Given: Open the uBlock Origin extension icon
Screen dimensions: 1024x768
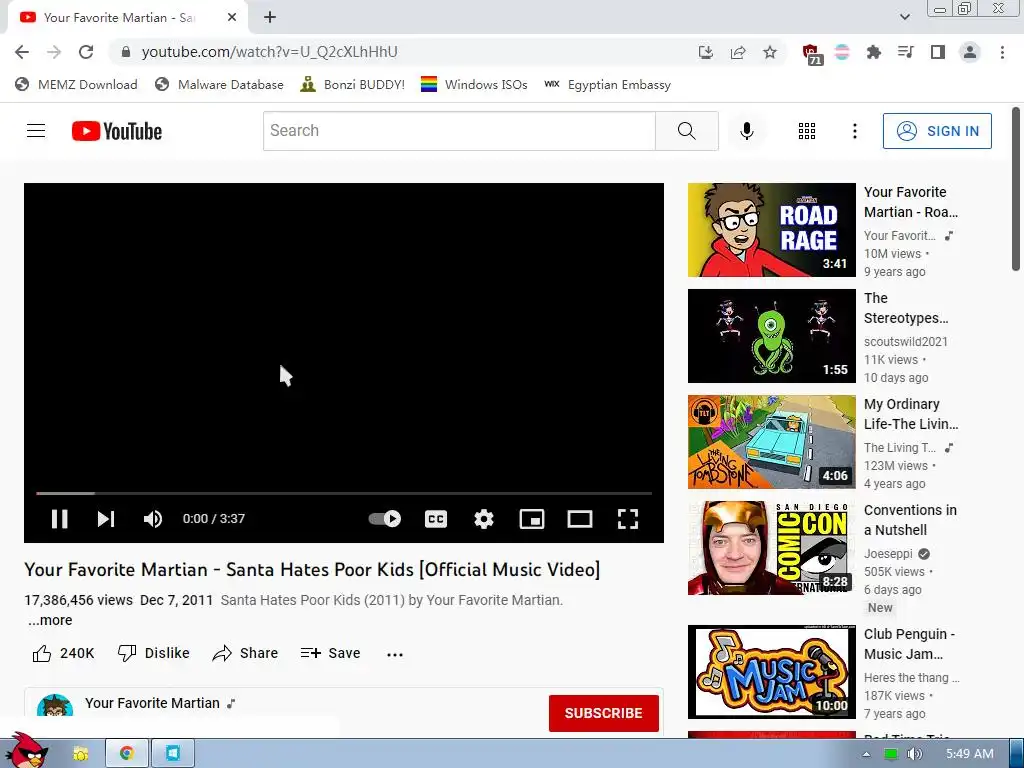Looking at the screenshot, I should pos(812,54).
